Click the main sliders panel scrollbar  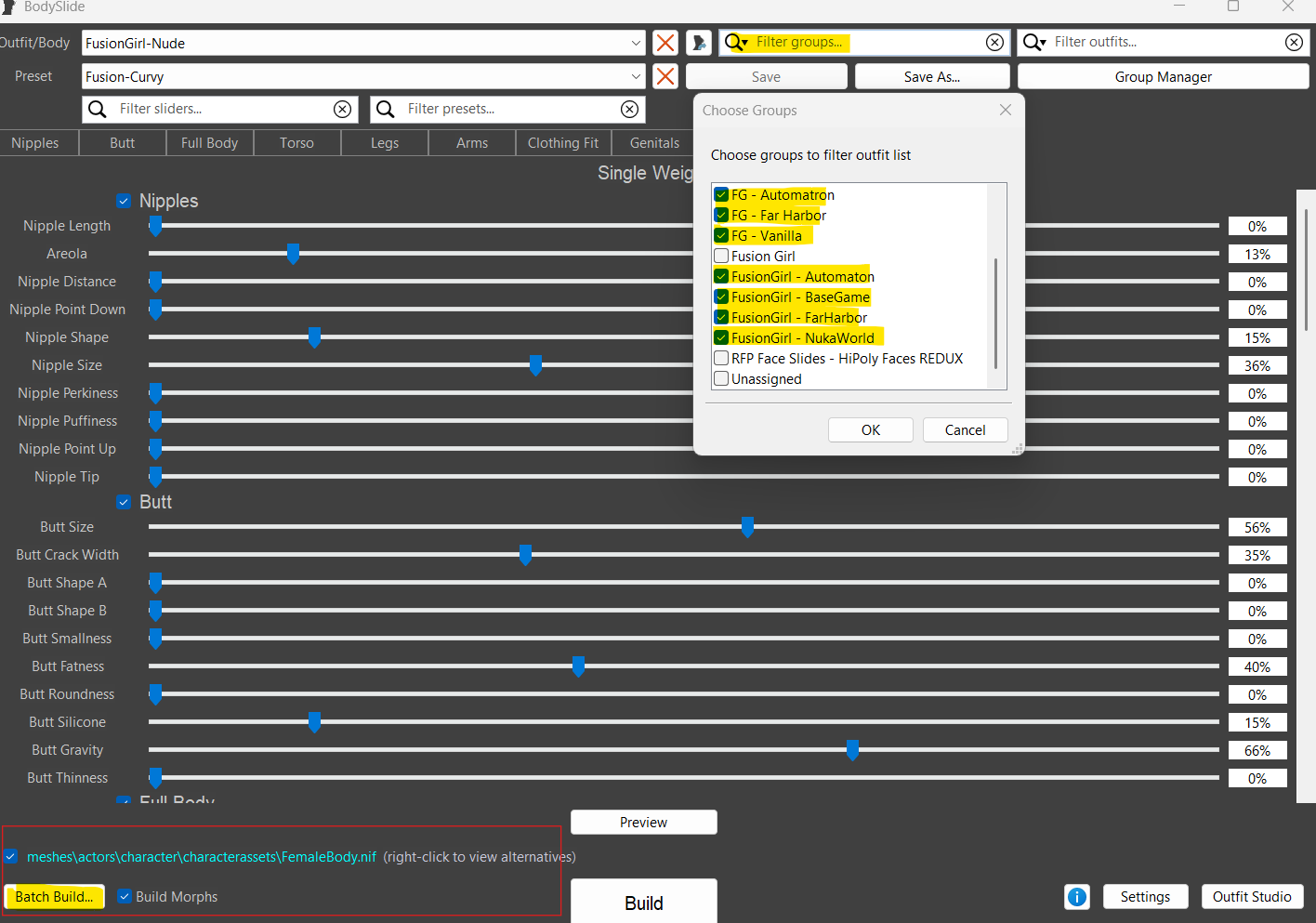tap(1306, 270)
